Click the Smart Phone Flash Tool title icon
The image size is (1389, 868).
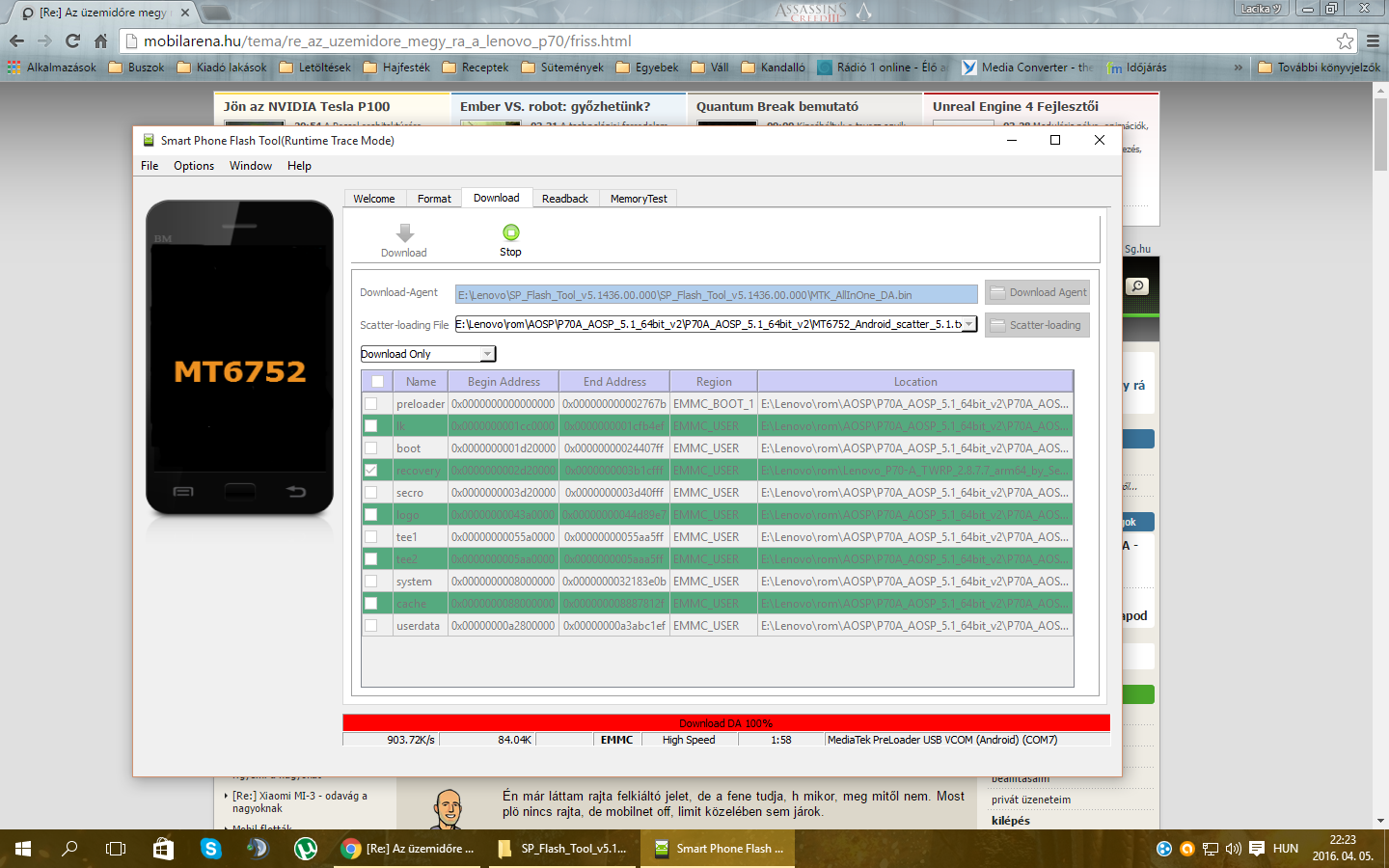click(149, 140)
